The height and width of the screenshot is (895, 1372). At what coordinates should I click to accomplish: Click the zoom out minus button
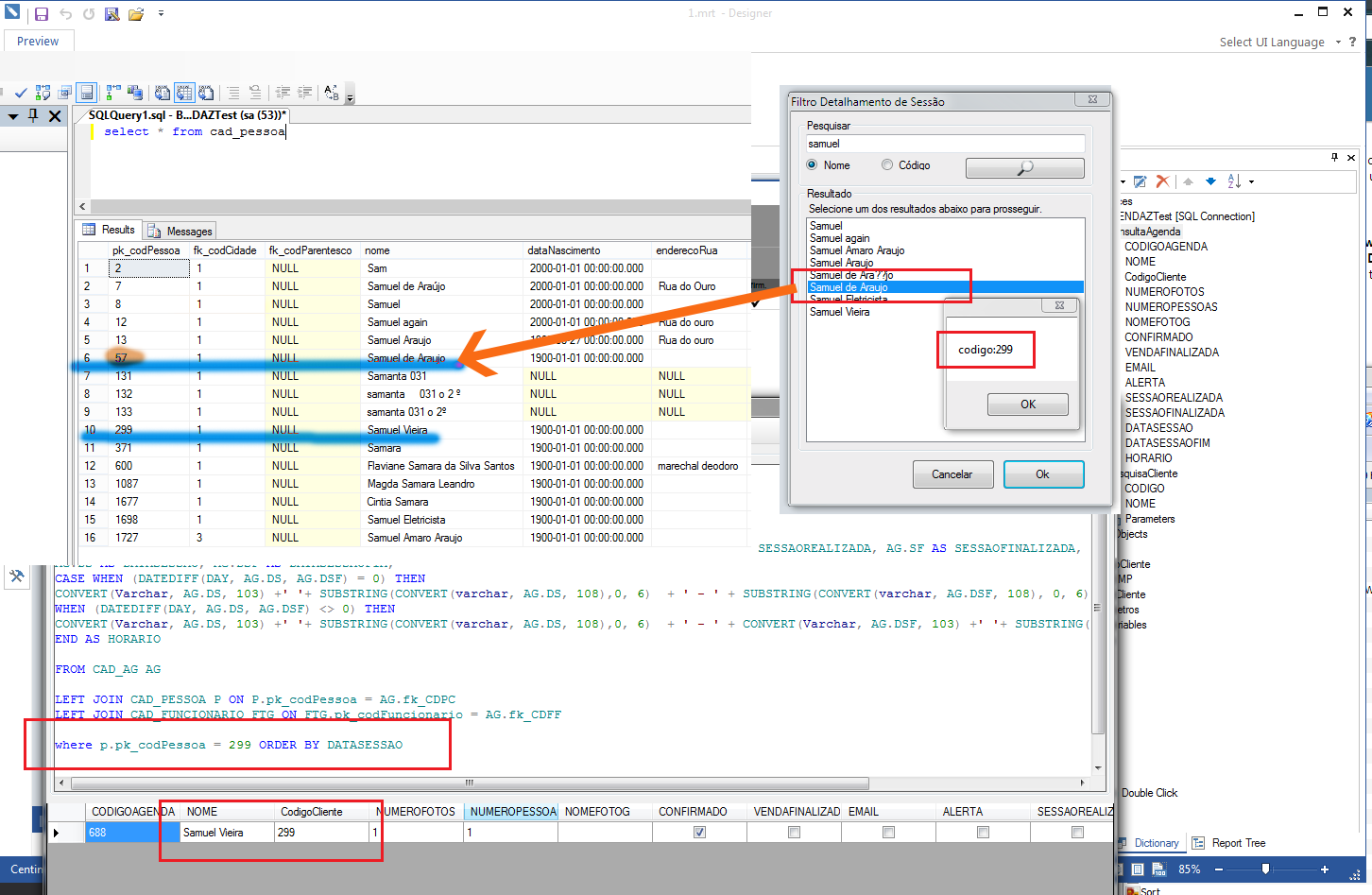tap(1219, 869)
